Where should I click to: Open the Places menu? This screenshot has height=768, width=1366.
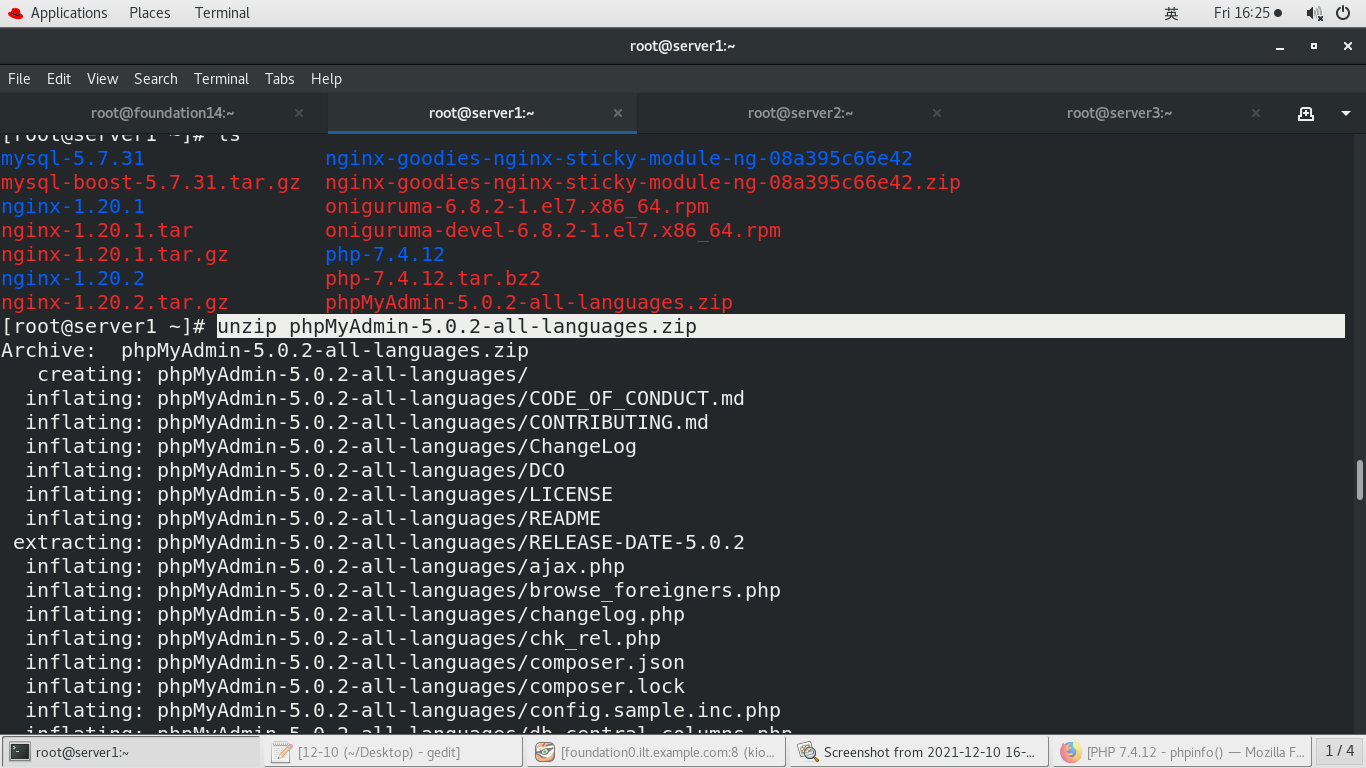pyautogui.click(x=150, y=13)
